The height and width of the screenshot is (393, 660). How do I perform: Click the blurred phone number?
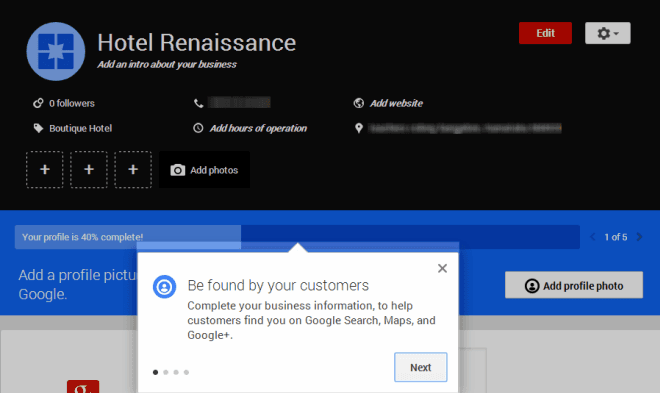click(239, 103)
